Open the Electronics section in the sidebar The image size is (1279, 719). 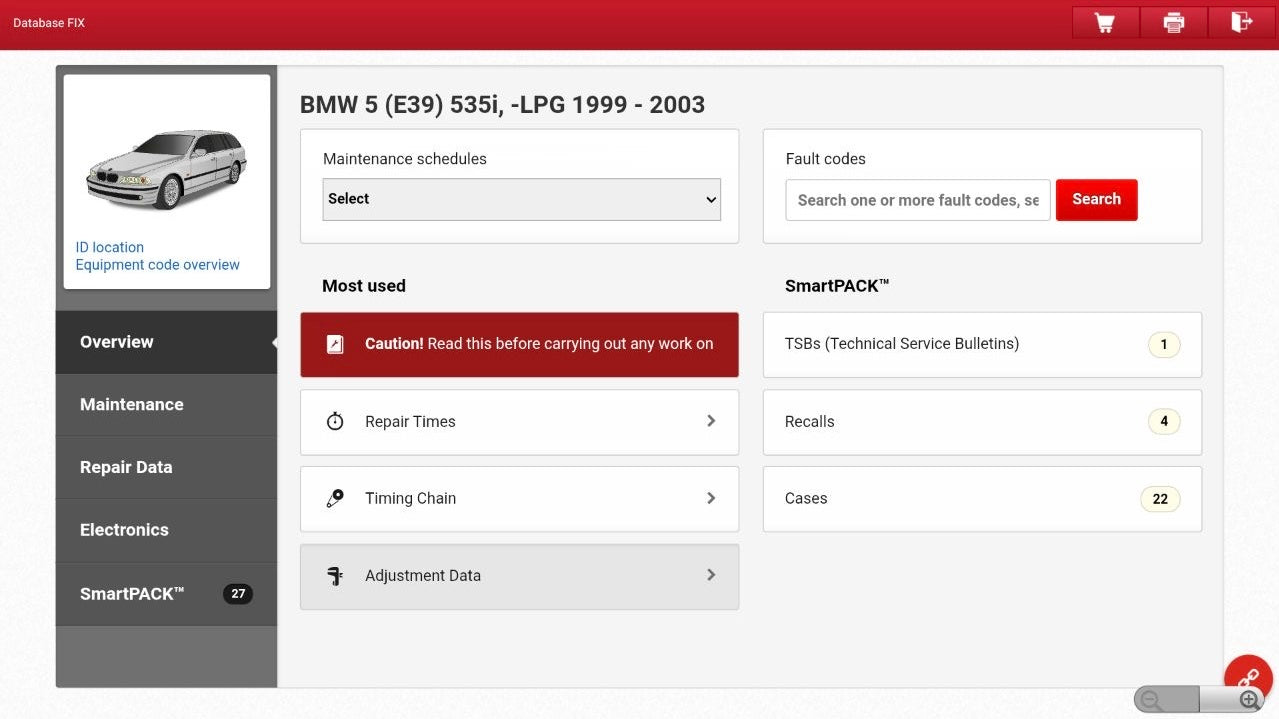coord(124,530)
